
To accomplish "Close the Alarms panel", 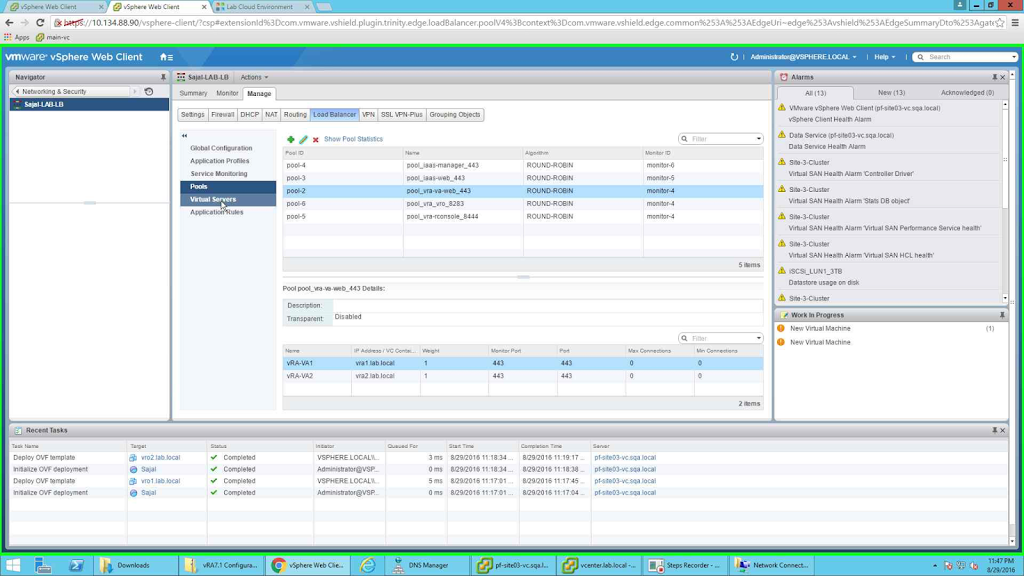I will pos(1003,77).
